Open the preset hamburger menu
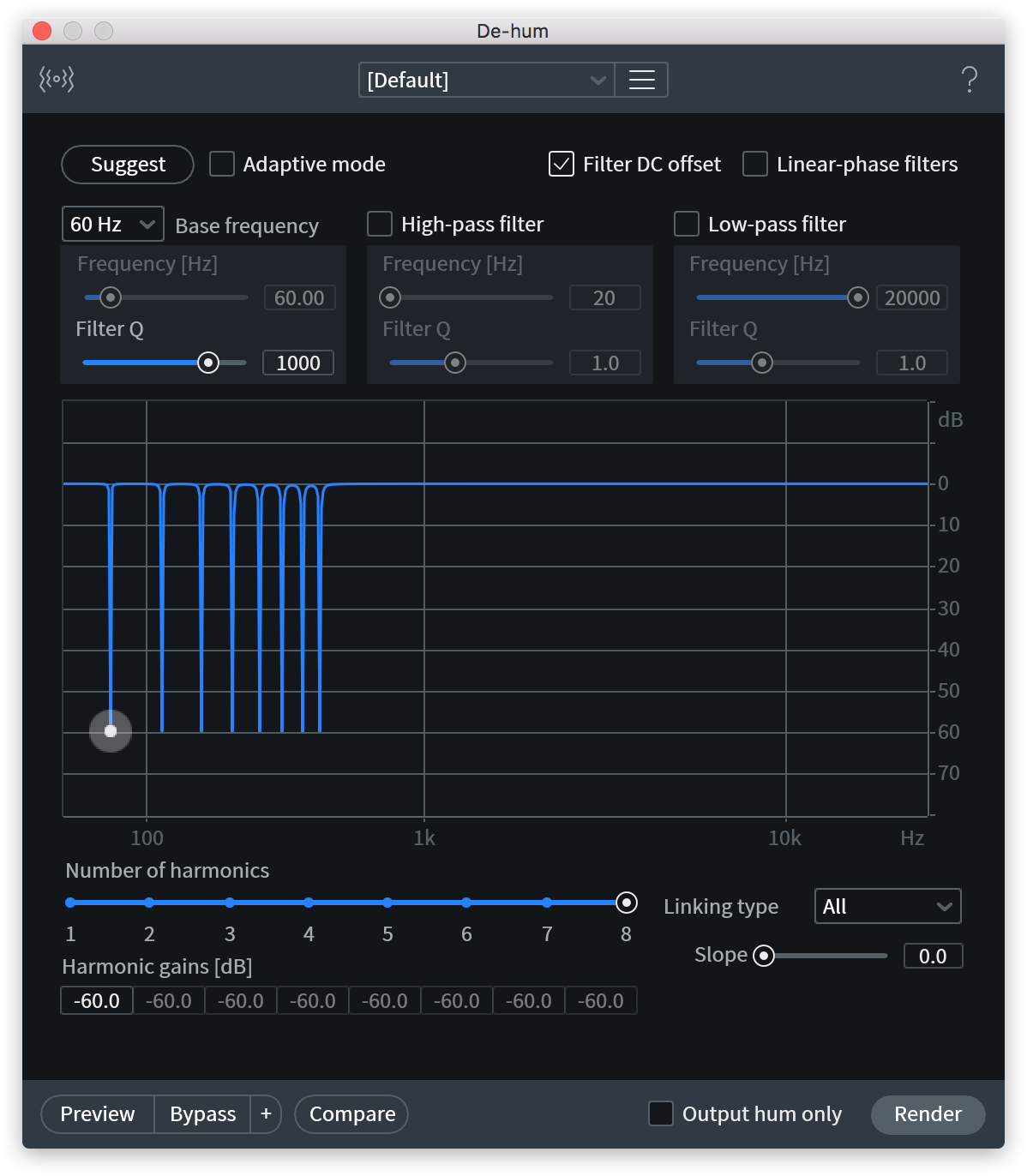 (641, 80)
